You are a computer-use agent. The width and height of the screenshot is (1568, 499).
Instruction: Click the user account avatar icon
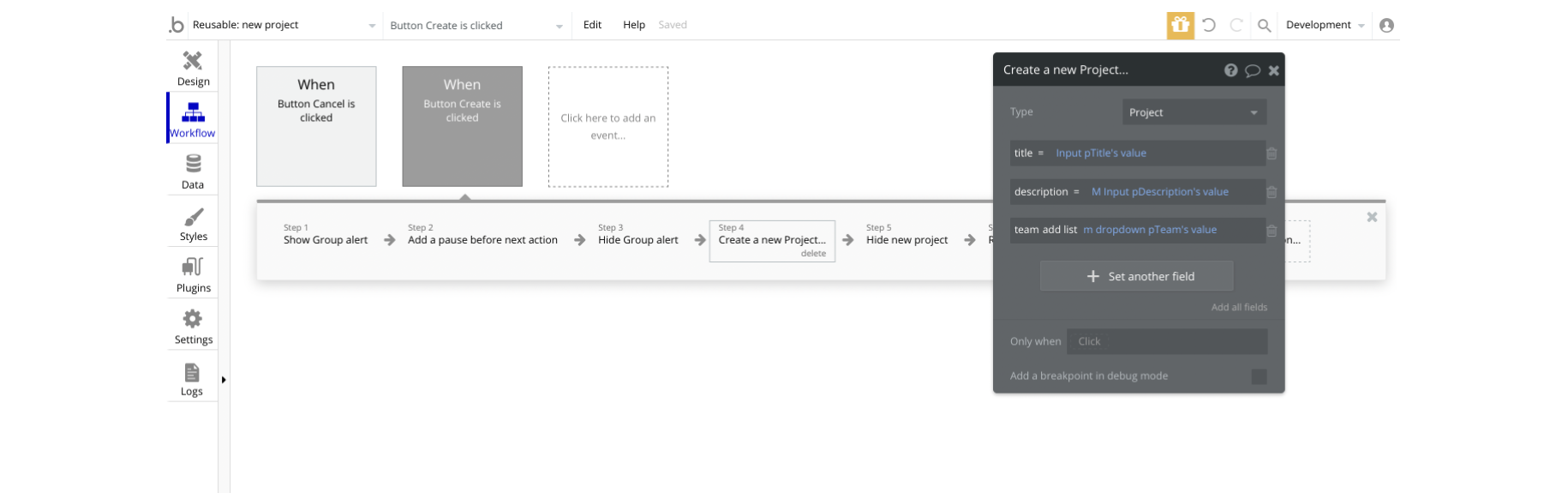[1386, 26]
